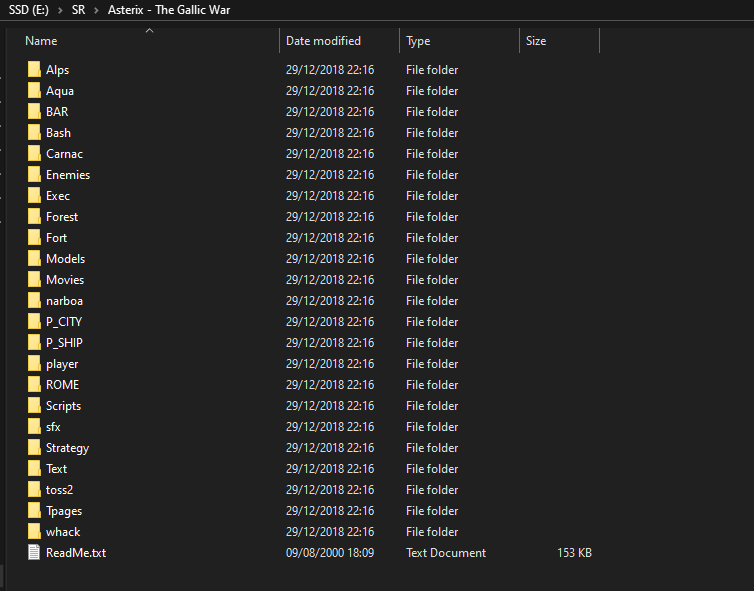Select the Forest folder name
This screenshot has width=754, height=591.
62,217
